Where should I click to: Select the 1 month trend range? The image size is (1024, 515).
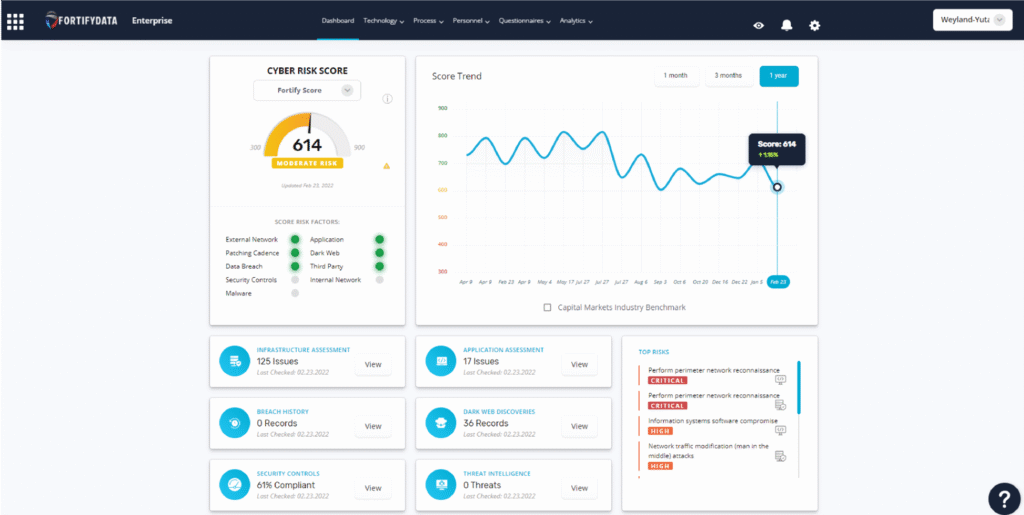coord(674,76)
